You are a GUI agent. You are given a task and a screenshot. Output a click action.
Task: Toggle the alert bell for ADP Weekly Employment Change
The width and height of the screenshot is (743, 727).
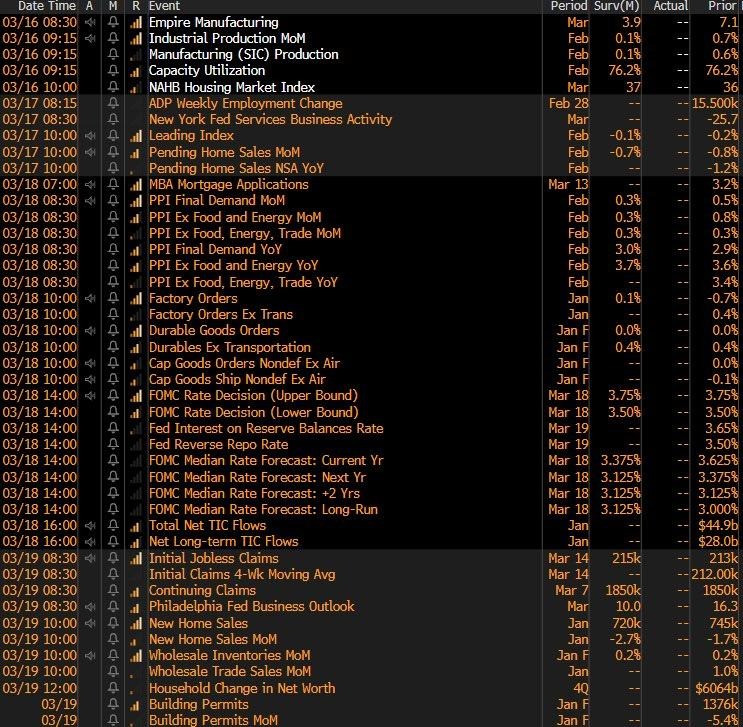pyautogui.click(x=113, y=104)
